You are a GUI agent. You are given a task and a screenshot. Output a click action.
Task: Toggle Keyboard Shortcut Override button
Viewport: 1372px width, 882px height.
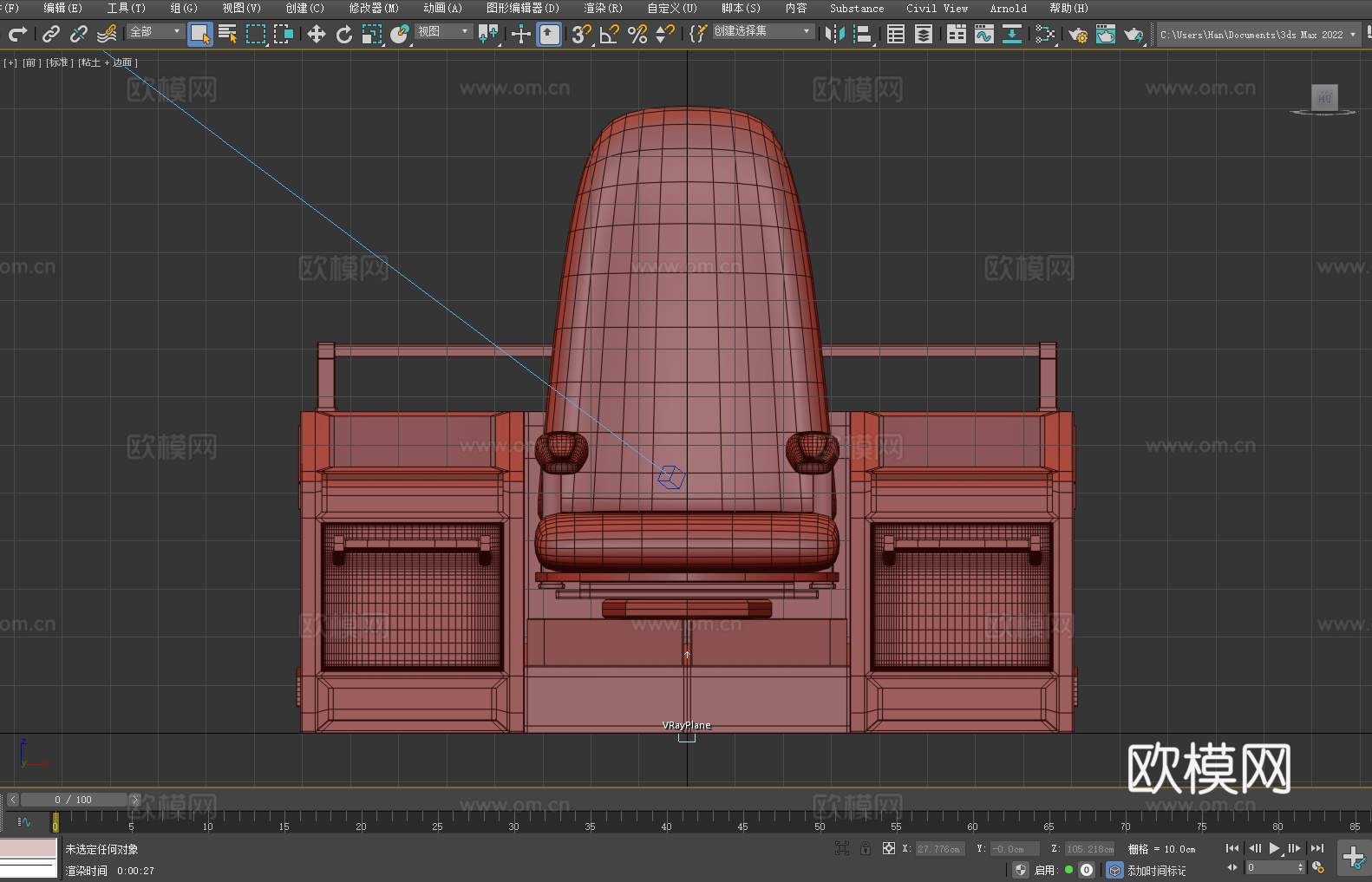pyautogui.click(x=549, y=34)
